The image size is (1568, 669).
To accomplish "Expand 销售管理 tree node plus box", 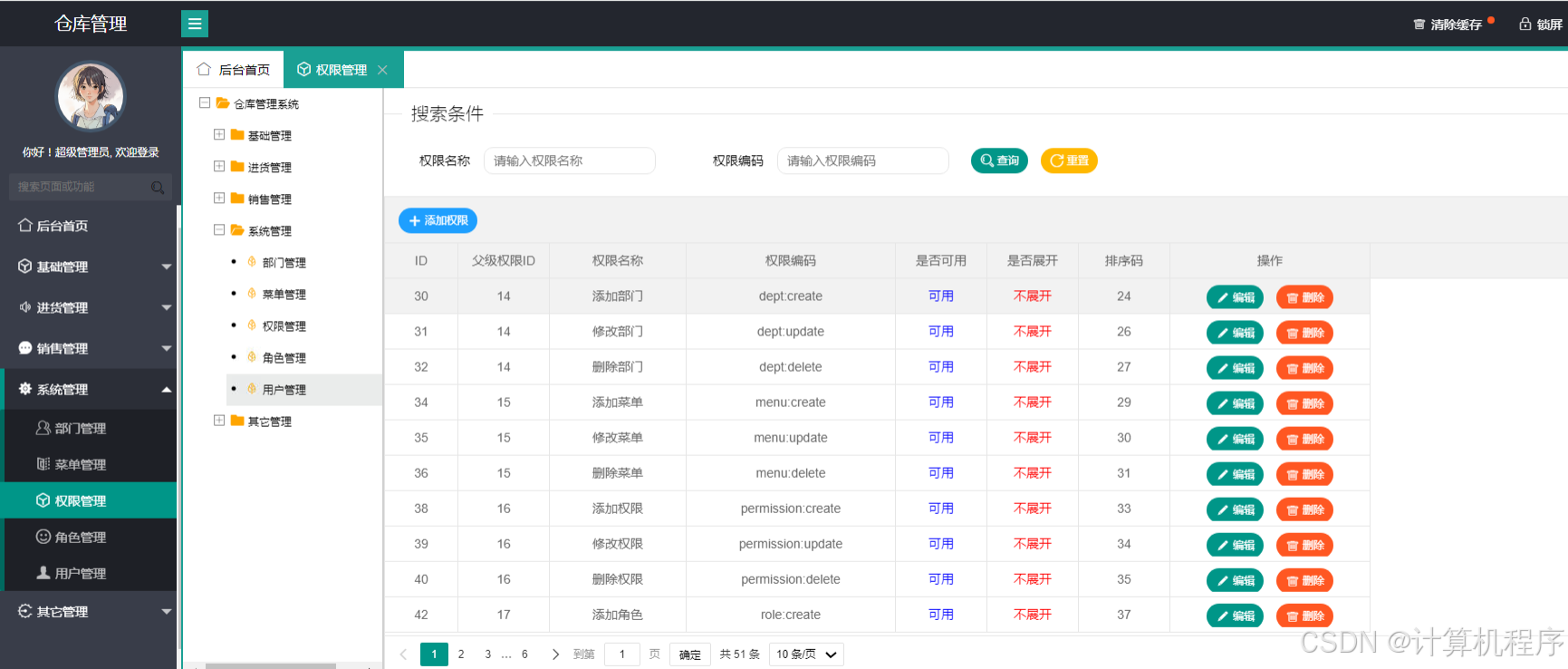I will coord(219,198).
